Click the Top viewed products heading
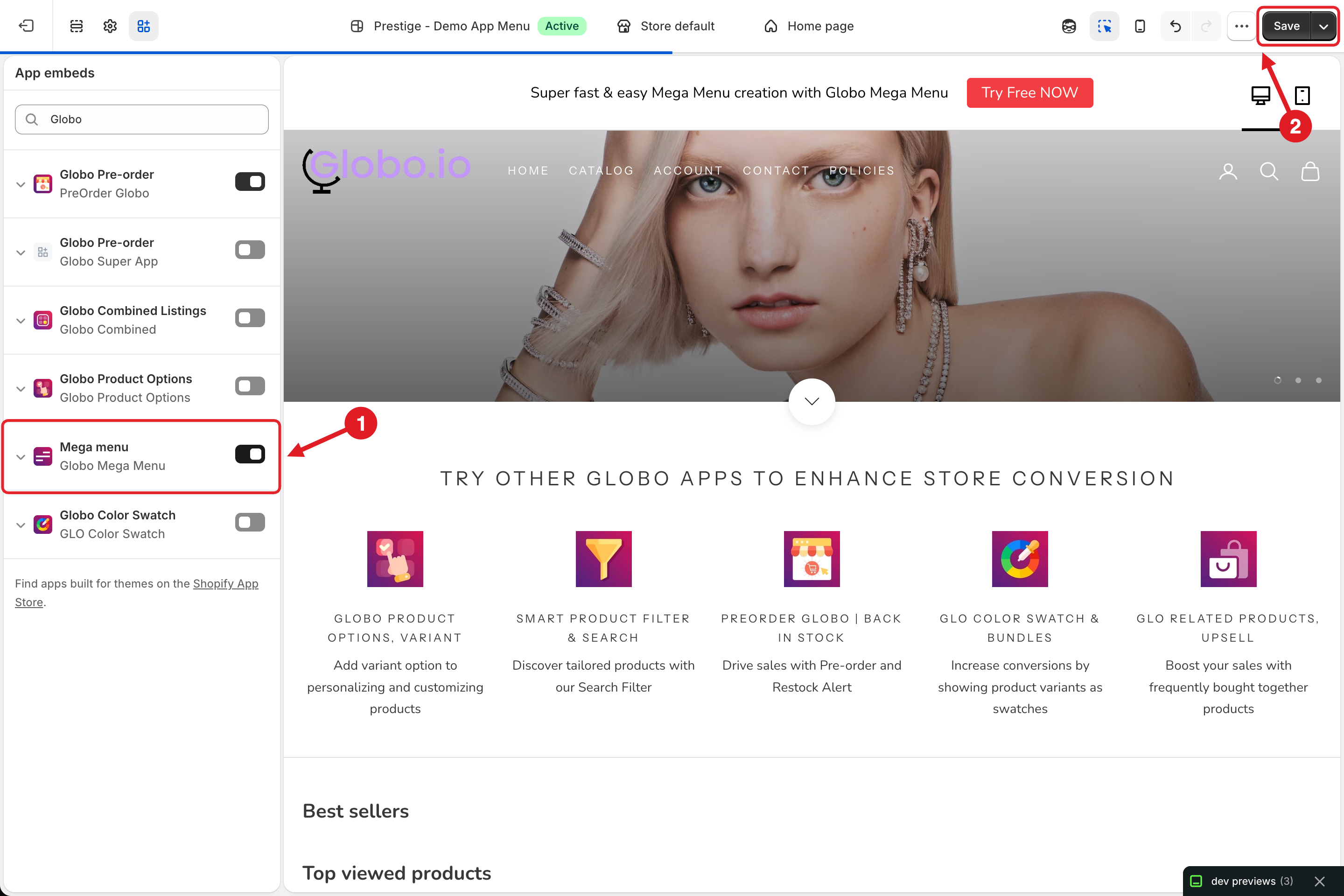The height and width of the screenshot is (896, 1344). pyautogui.click(x=397, y=873)
